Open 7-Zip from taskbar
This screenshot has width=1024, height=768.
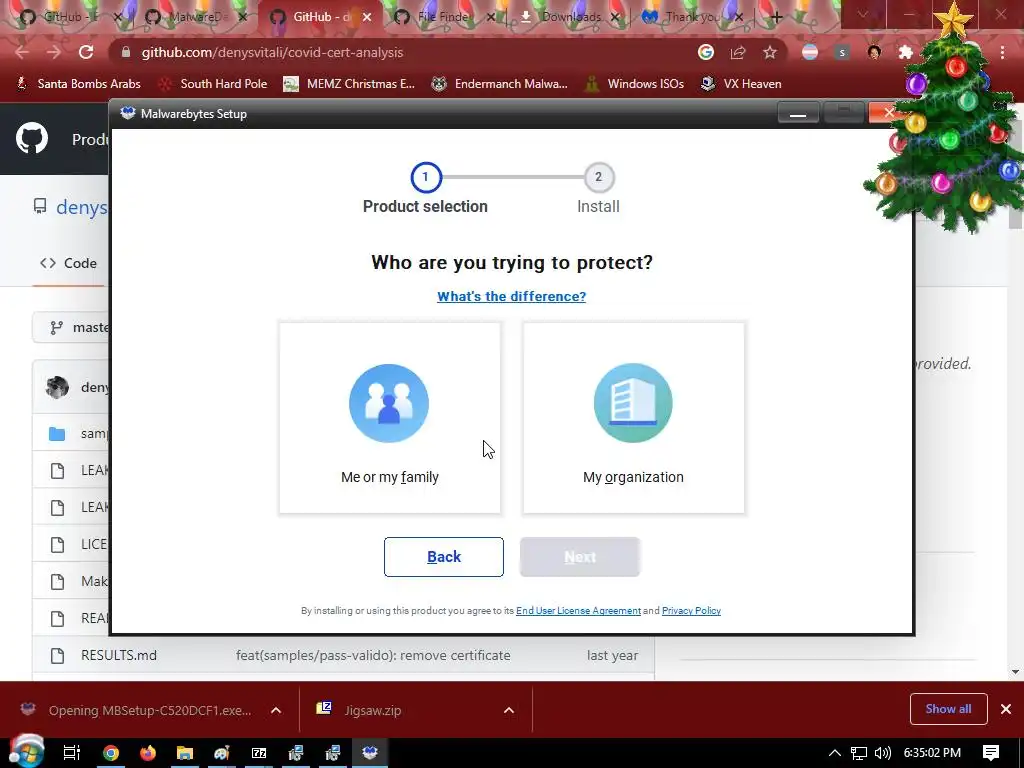(x=259, y=753)
